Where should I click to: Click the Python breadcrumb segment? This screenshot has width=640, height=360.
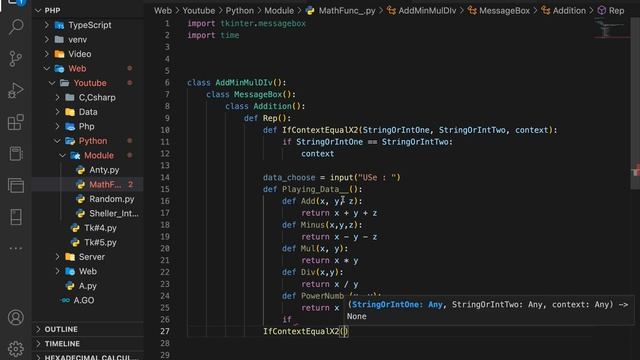pyautogui.click(x=240, y=11)
